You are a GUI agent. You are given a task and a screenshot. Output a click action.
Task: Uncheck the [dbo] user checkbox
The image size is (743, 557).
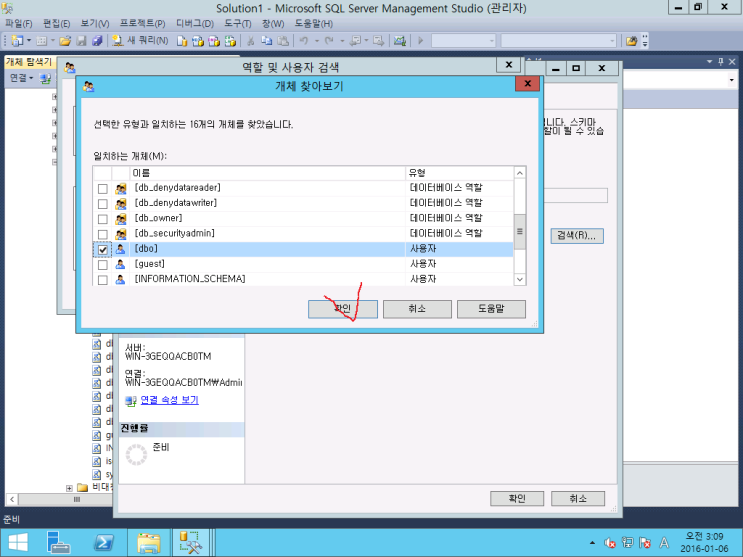(x=102, y=249)
